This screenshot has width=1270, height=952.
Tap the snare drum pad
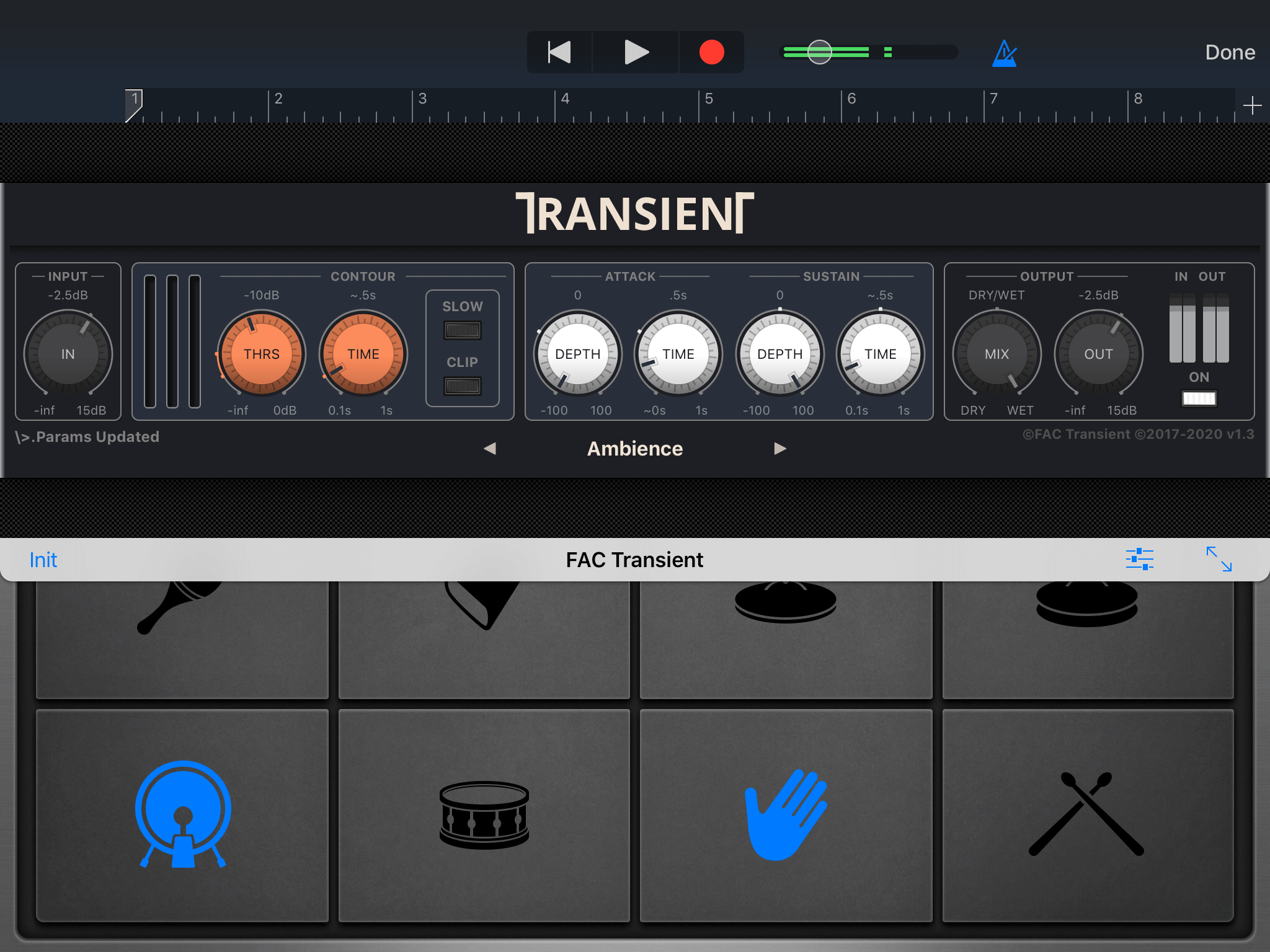(x=484, y=815)
